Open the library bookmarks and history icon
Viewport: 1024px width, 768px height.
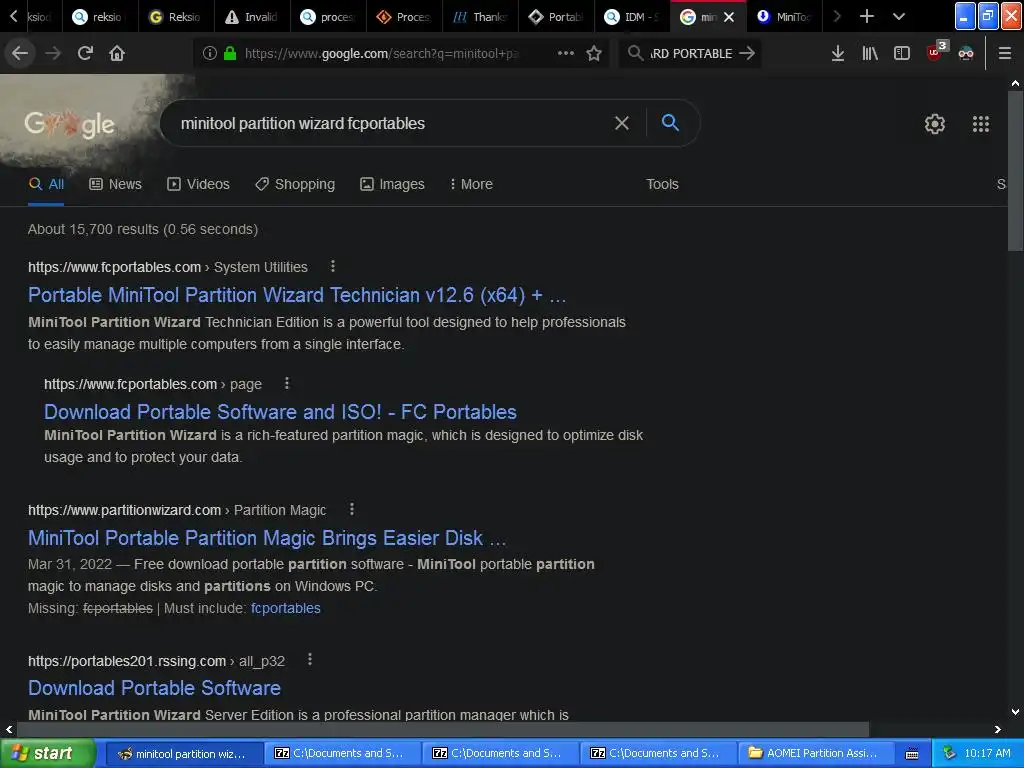[870, 53]
